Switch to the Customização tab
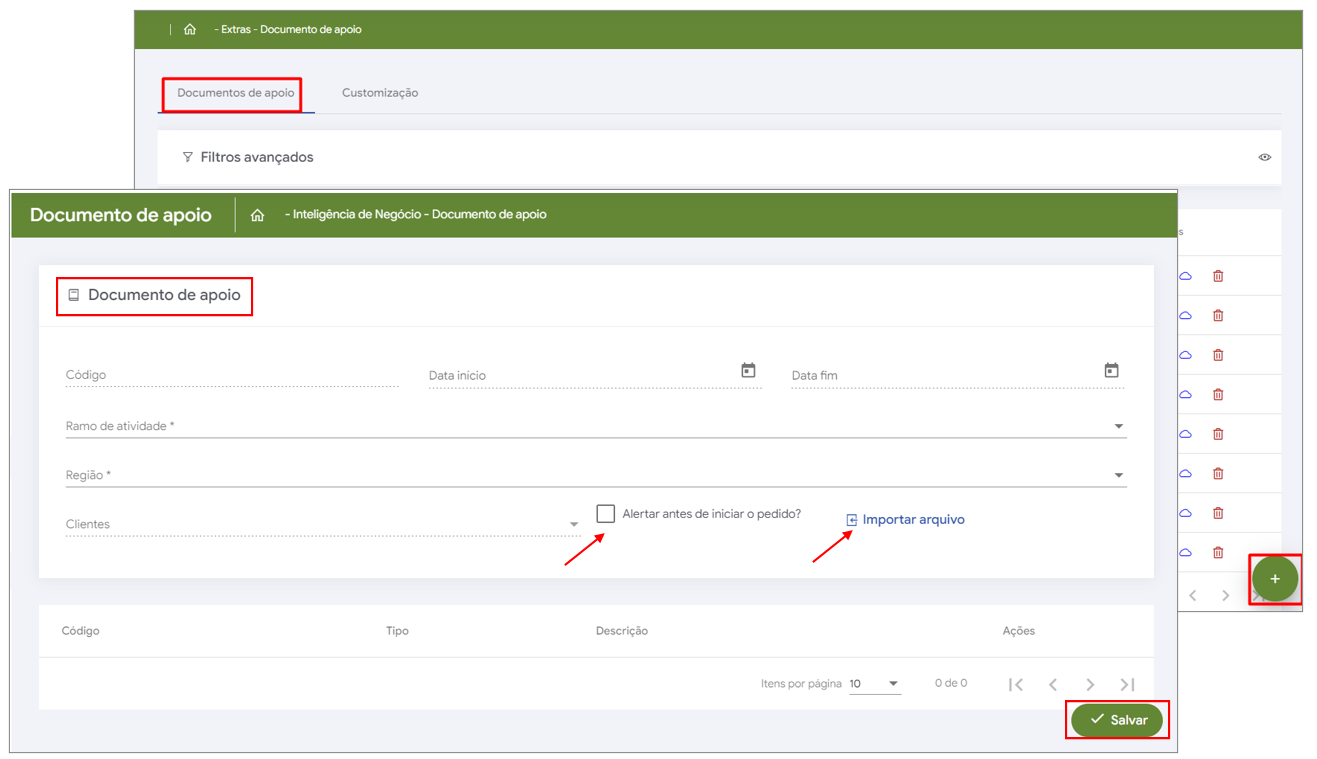 pos(380,93)
